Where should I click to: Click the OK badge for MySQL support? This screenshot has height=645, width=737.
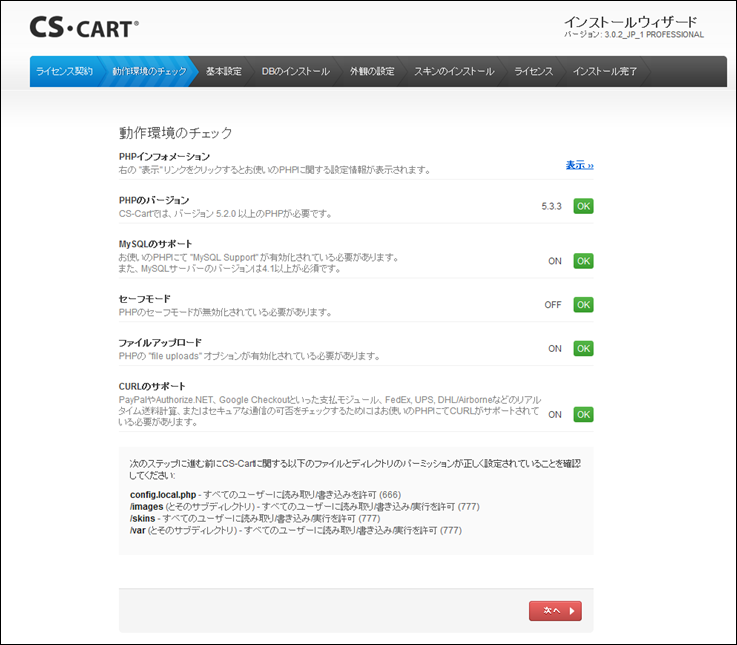tap(583, 261)
